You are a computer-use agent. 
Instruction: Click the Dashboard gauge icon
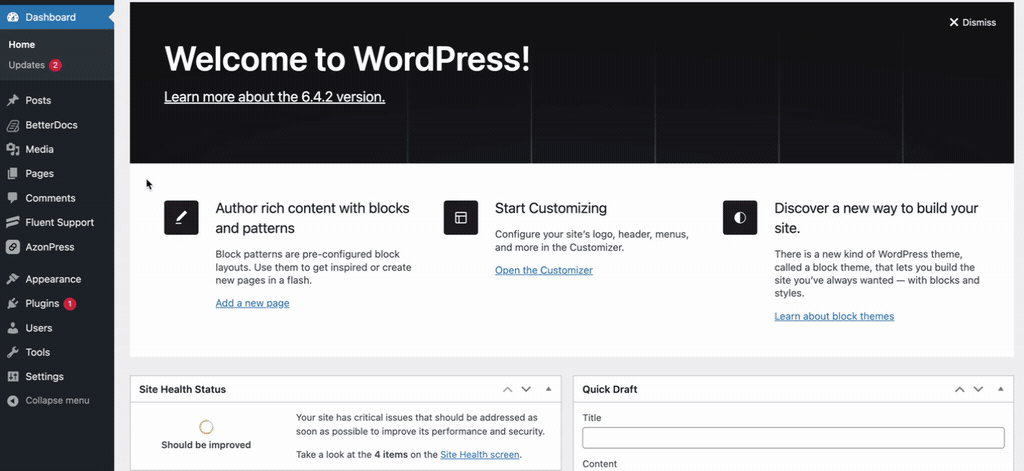pos(12,17)
